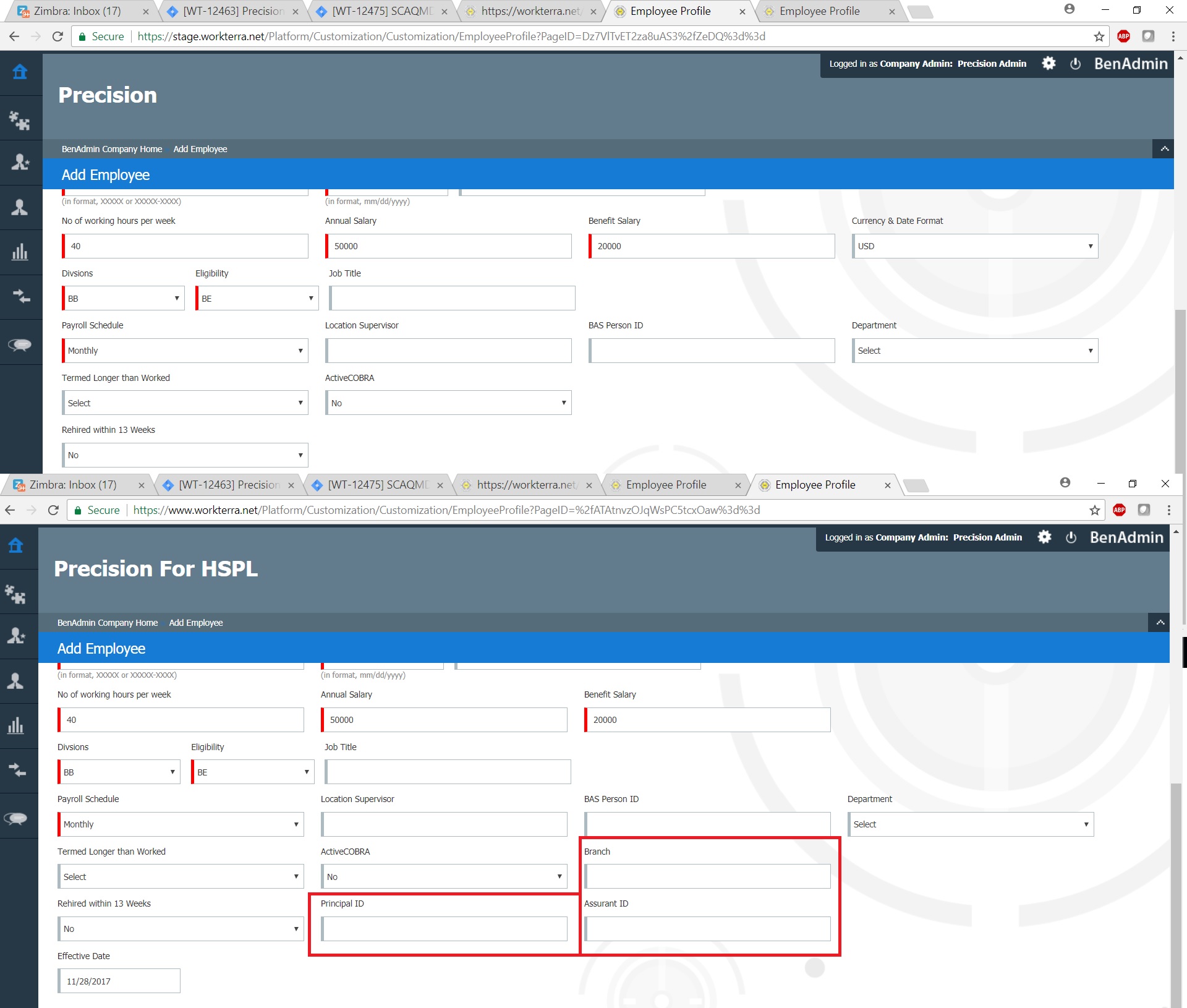
Task: Click Job Title field in top window
Action: tap(452, 298)
